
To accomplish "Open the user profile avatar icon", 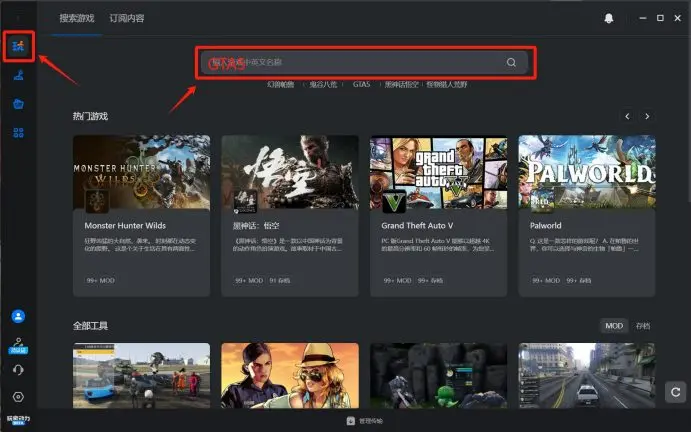I will point(18,316).
